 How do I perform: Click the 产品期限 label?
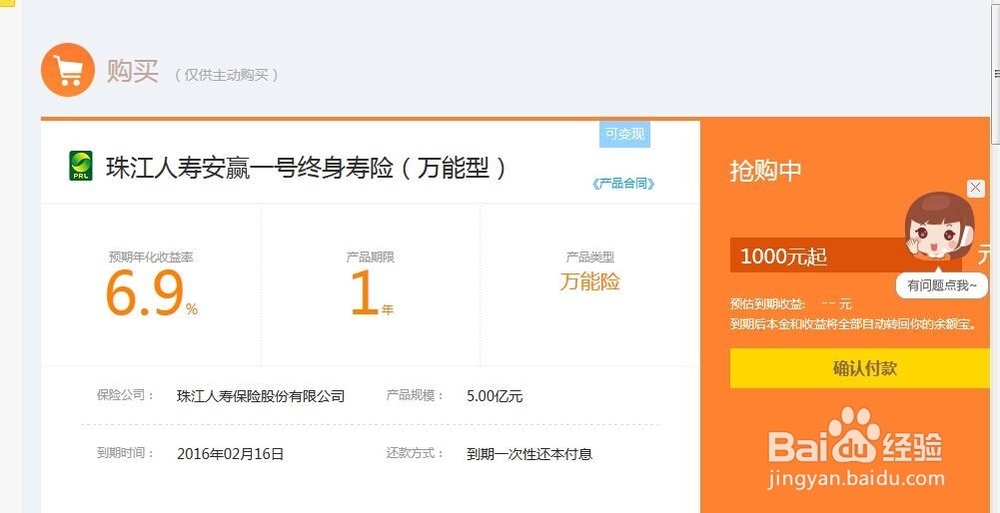click(x=371, y=257)
